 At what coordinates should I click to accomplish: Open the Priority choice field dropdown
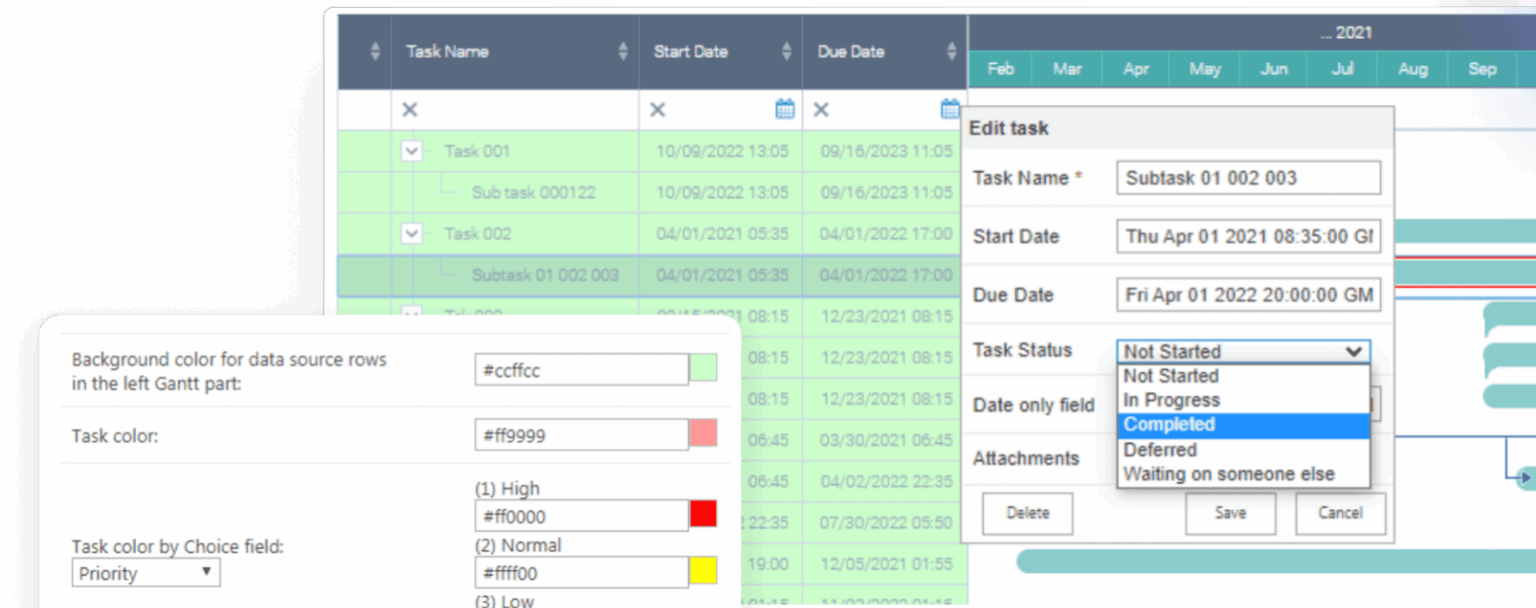tap(145, 572)
